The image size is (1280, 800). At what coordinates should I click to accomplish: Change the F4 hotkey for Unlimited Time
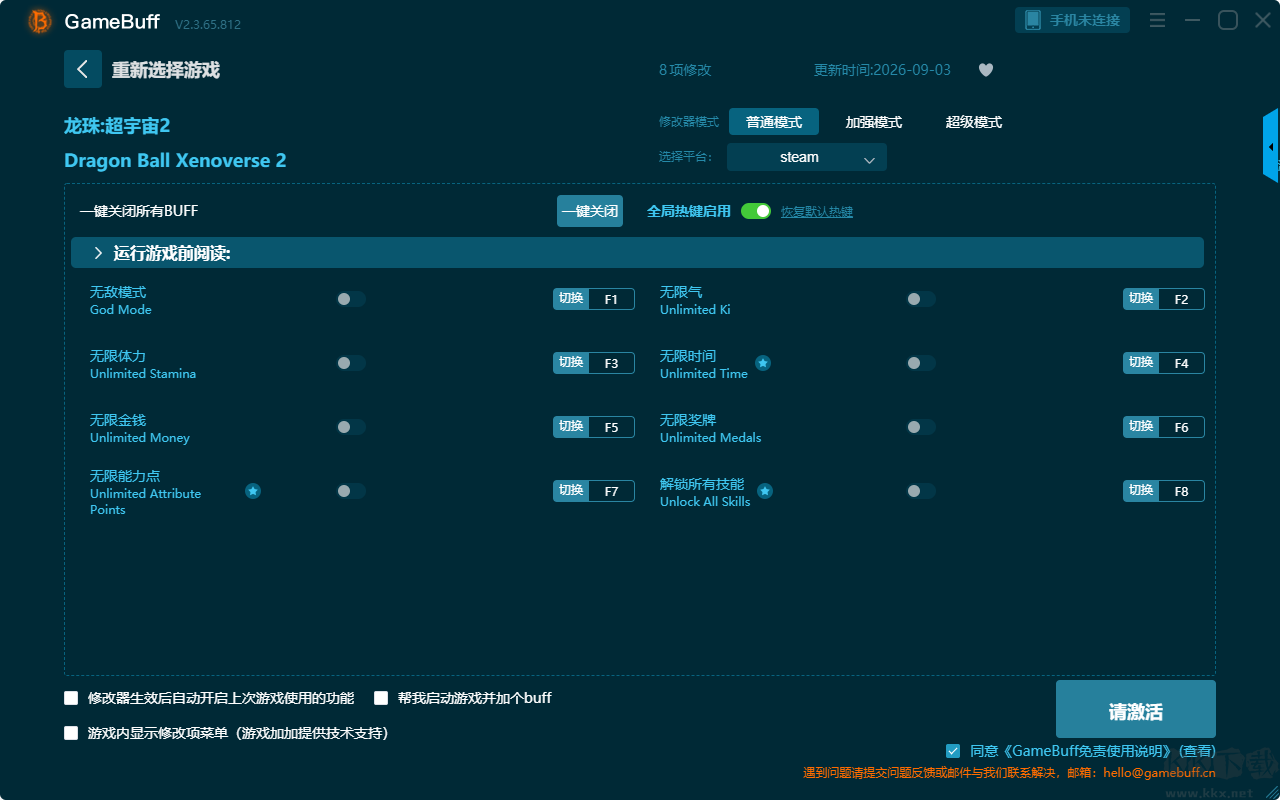[x=1164, y=363]
